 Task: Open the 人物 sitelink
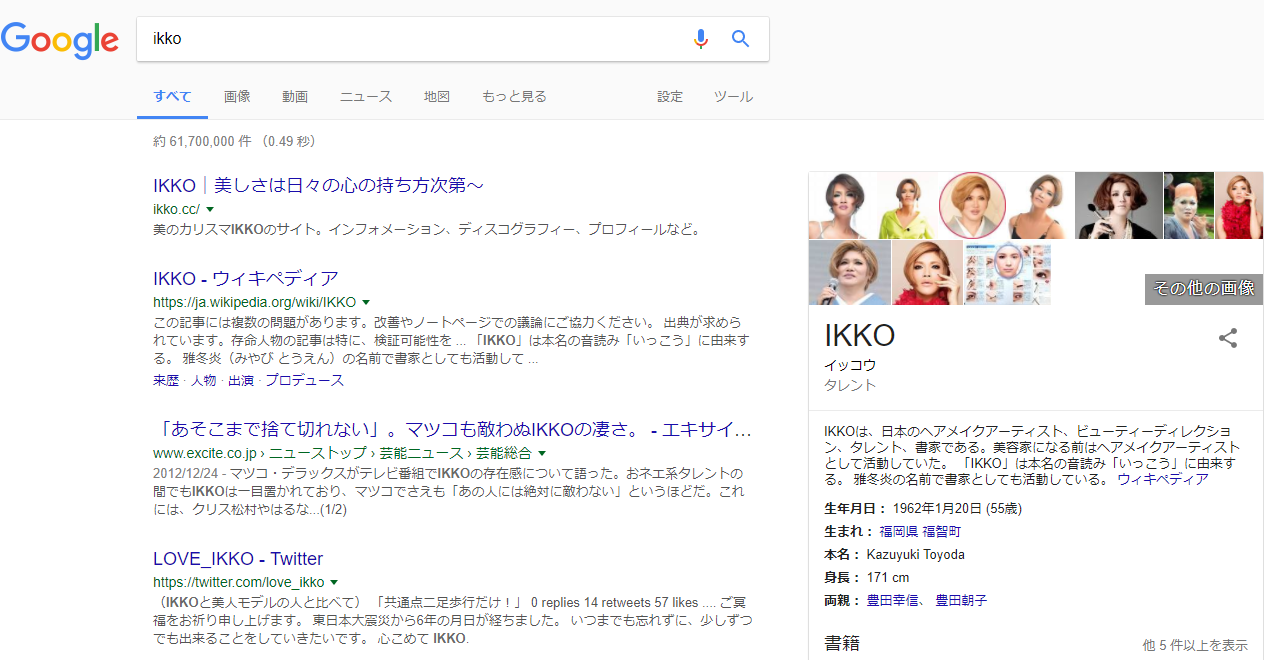tap(203, 381)
